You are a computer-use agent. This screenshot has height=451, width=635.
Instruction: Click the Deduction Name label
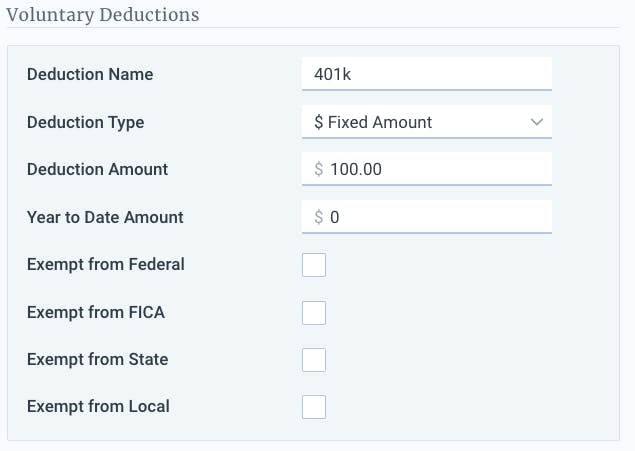90,74
